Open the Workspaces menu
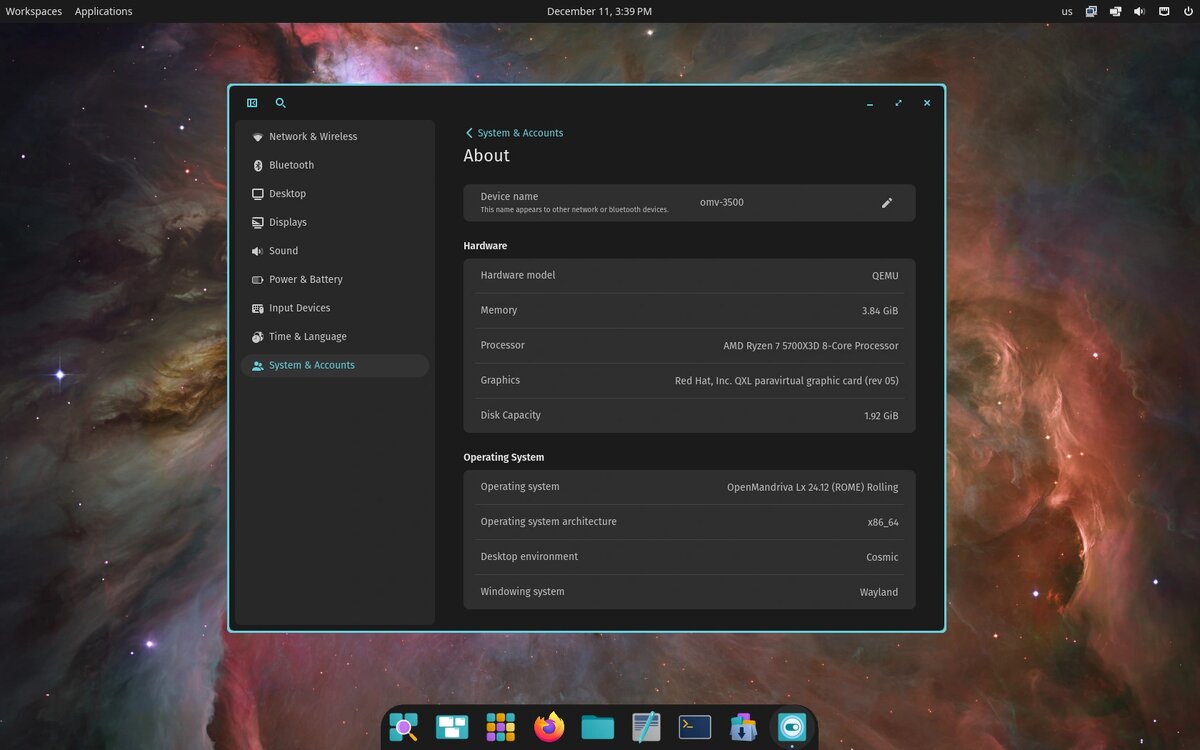Viewport: 1200px width, 750px height. [x=34, y=11]
